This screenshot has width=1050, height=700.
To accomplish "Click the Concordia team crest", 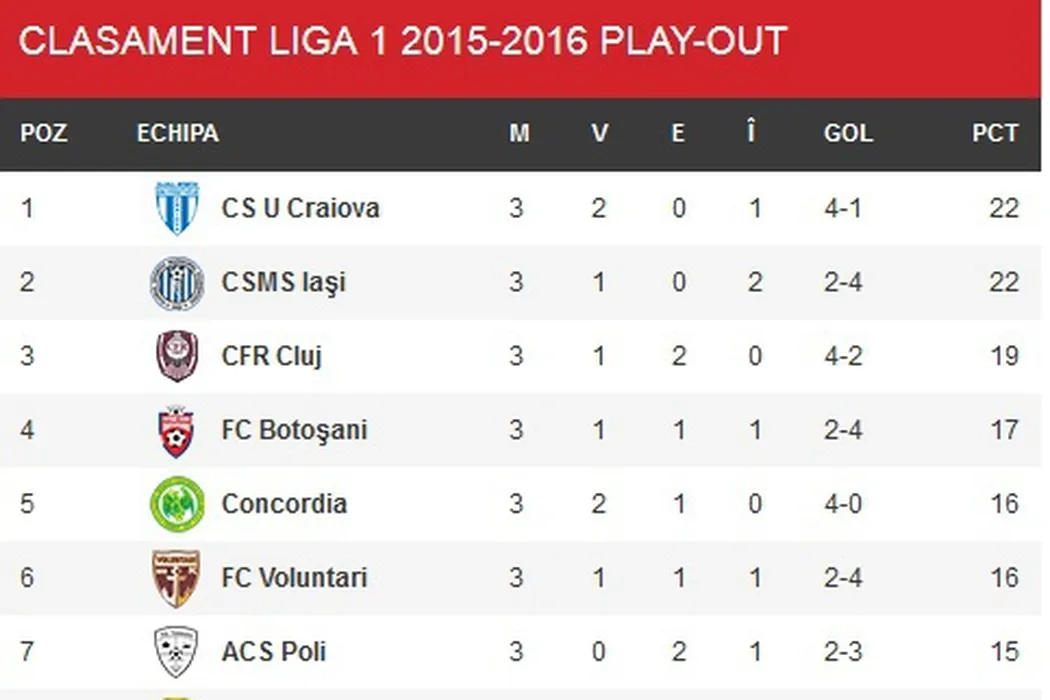I will (x=177, y=503).
